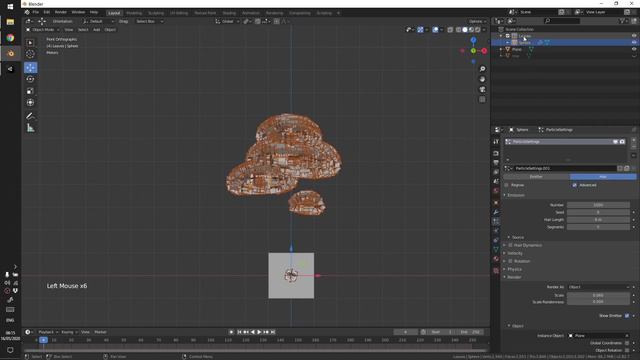640x360 pixels.
Task: Select the Transform tool
Action: 30,102
